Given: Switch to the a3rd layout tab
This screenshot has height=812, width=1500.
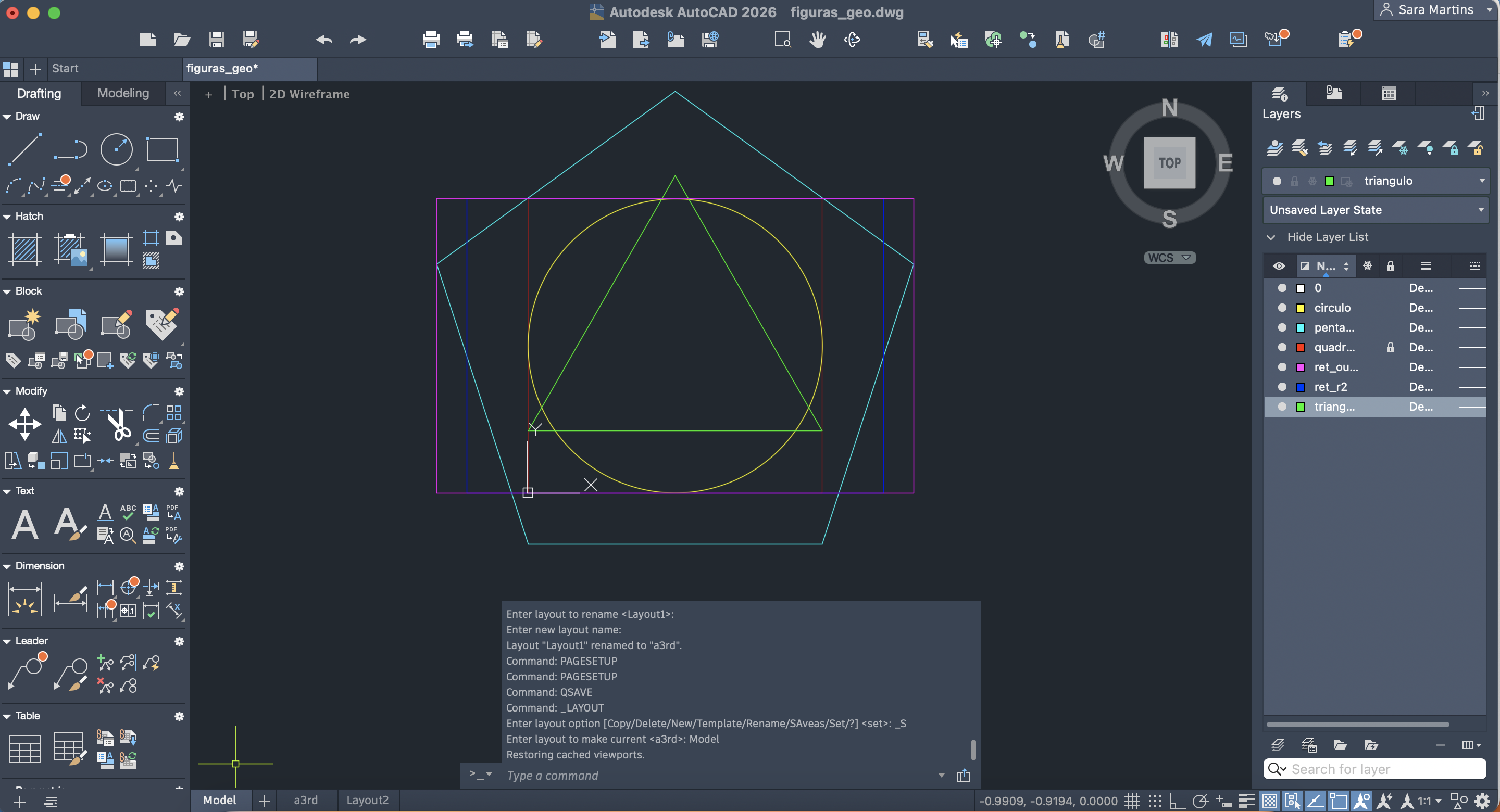Looking at the screenshot, I should click(306, 800).
